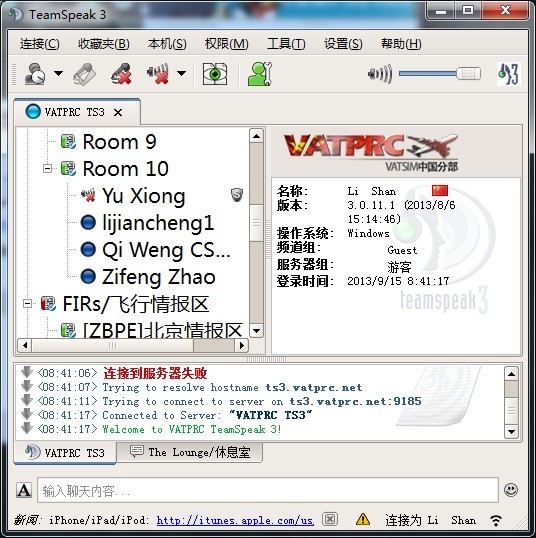Image resolution: width=536 pixels, height=538 pixels.
Task: Collapse the FIRs/飞行情报区 tree node
Action: 27,304
